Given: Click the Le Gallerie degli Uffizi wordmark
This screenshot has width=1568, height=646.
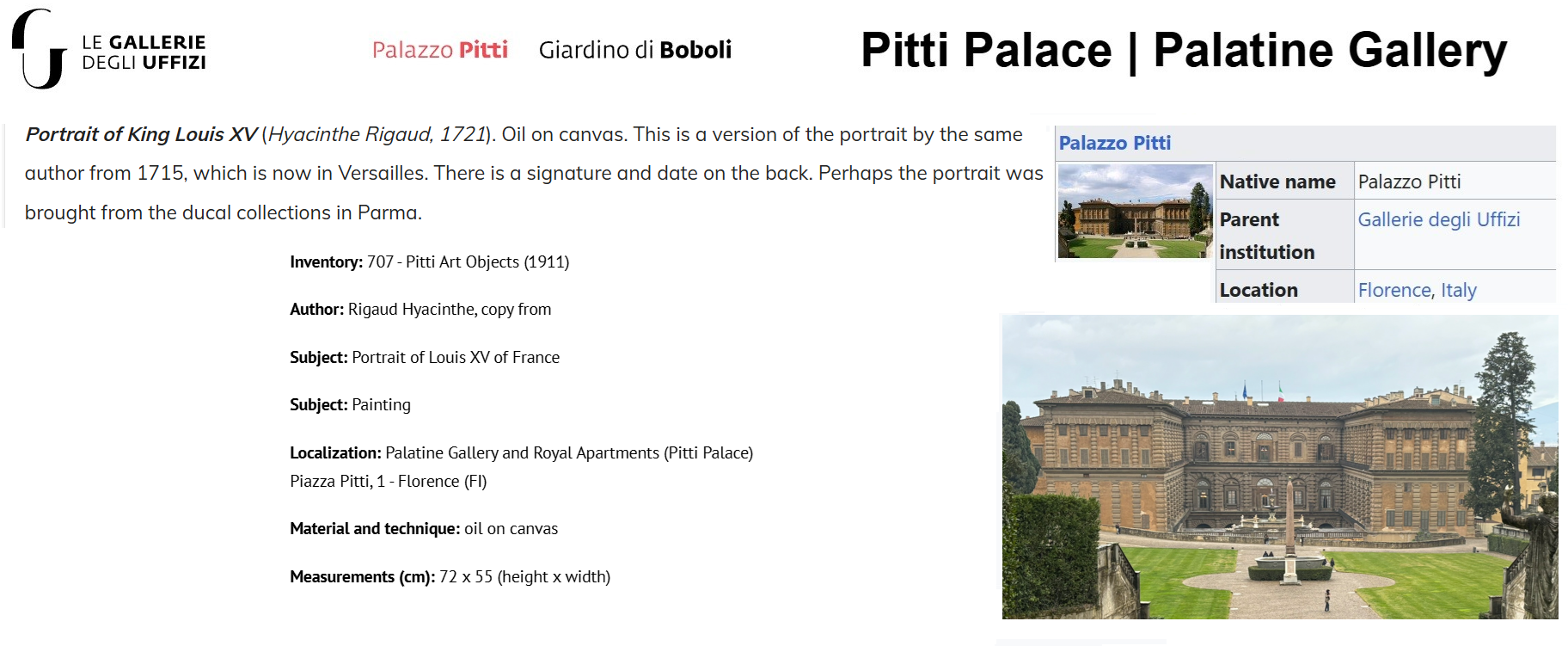Looking at the screenshot, I should [x=144, y=52].
